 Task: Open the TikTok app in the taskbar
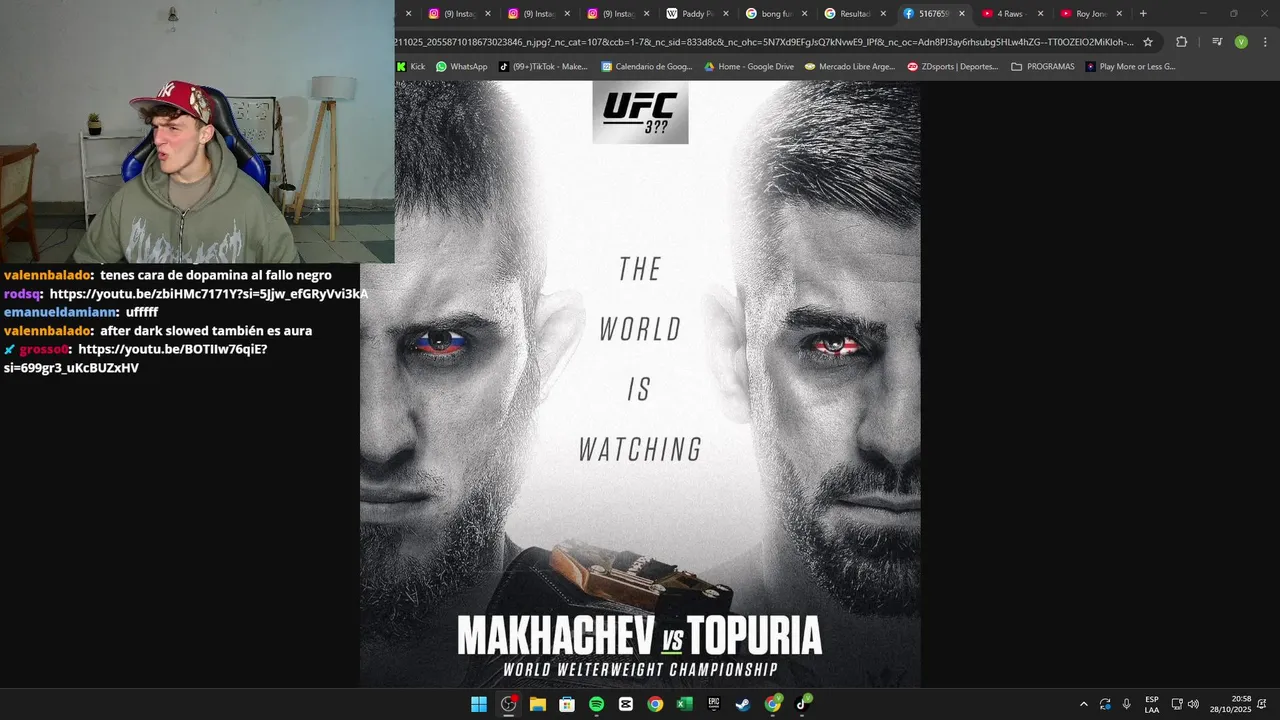coord(802,704)
